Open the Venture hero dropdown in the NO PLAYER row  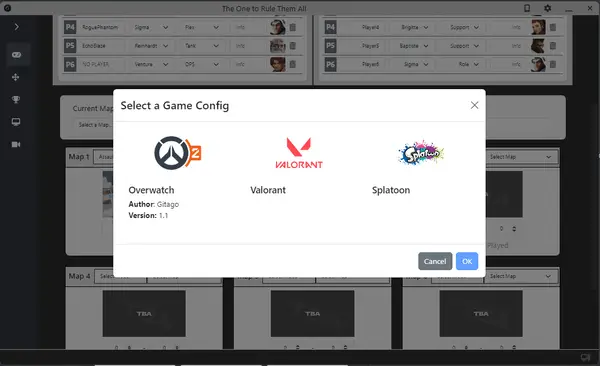(x=151, y=64)
